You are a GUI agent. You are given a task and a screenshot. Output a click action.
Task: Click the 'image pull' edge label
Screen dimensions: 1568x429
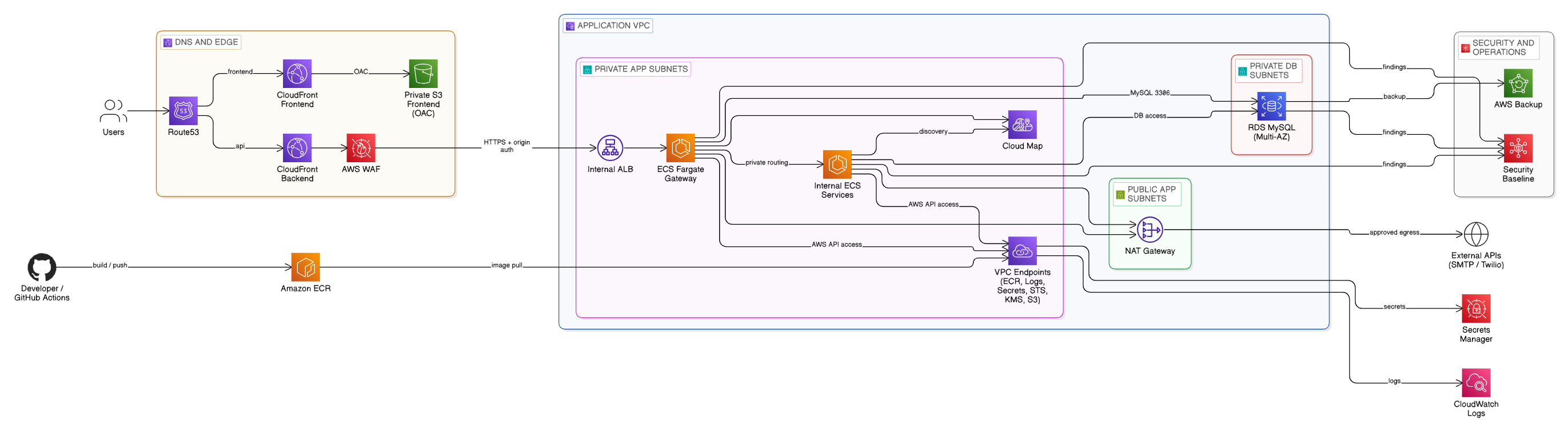point(506,265)
